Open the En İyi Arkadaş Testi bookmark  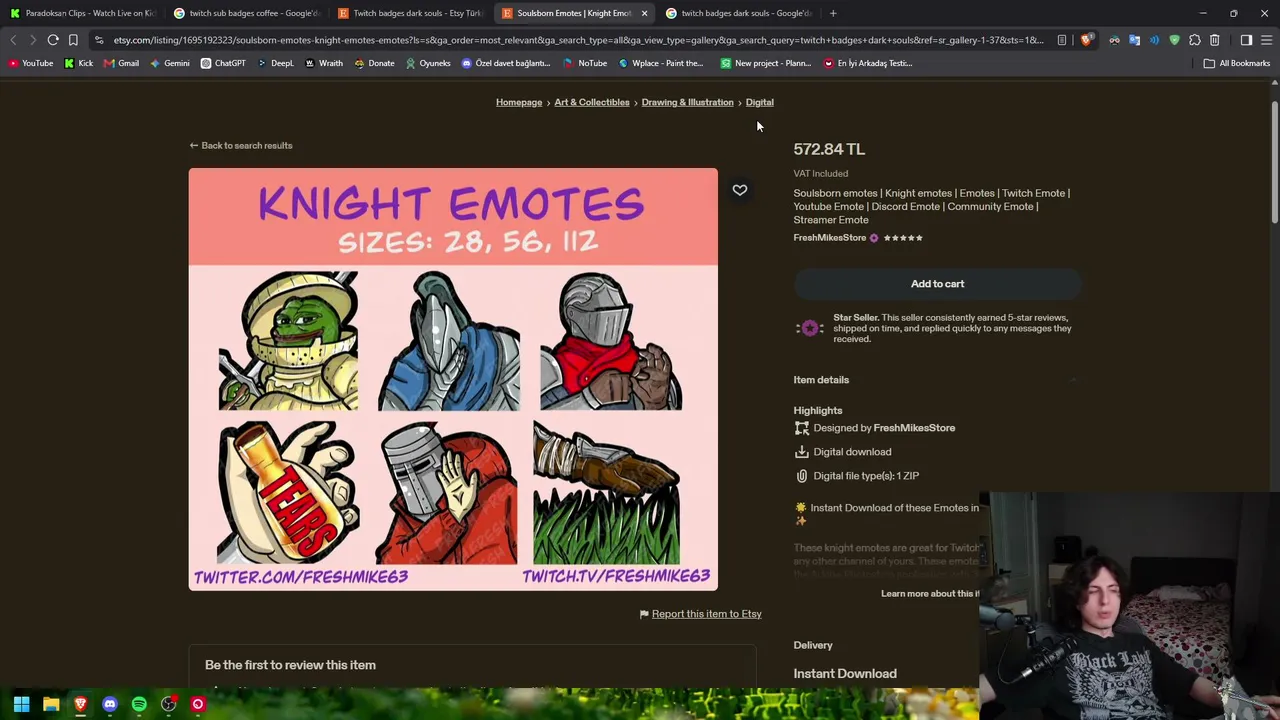pos(868,63)
